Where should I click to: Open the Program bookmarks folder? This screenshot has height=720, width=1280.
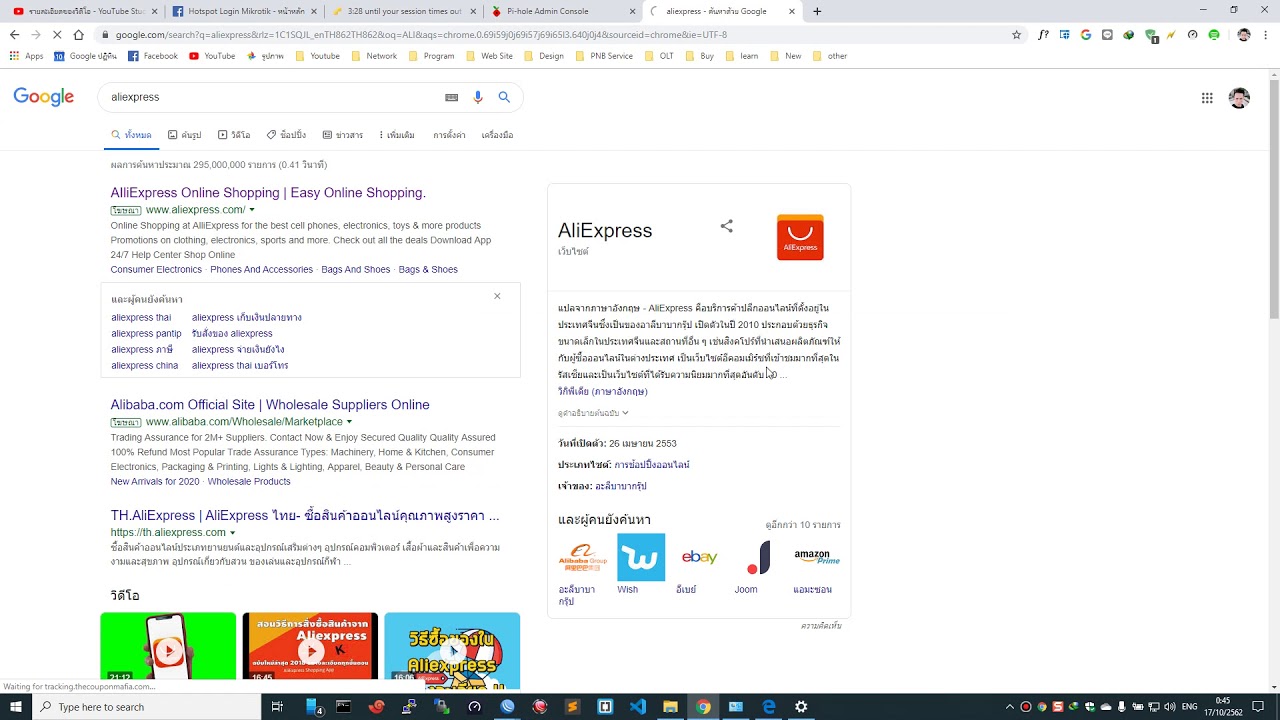(x=431, y=56)
